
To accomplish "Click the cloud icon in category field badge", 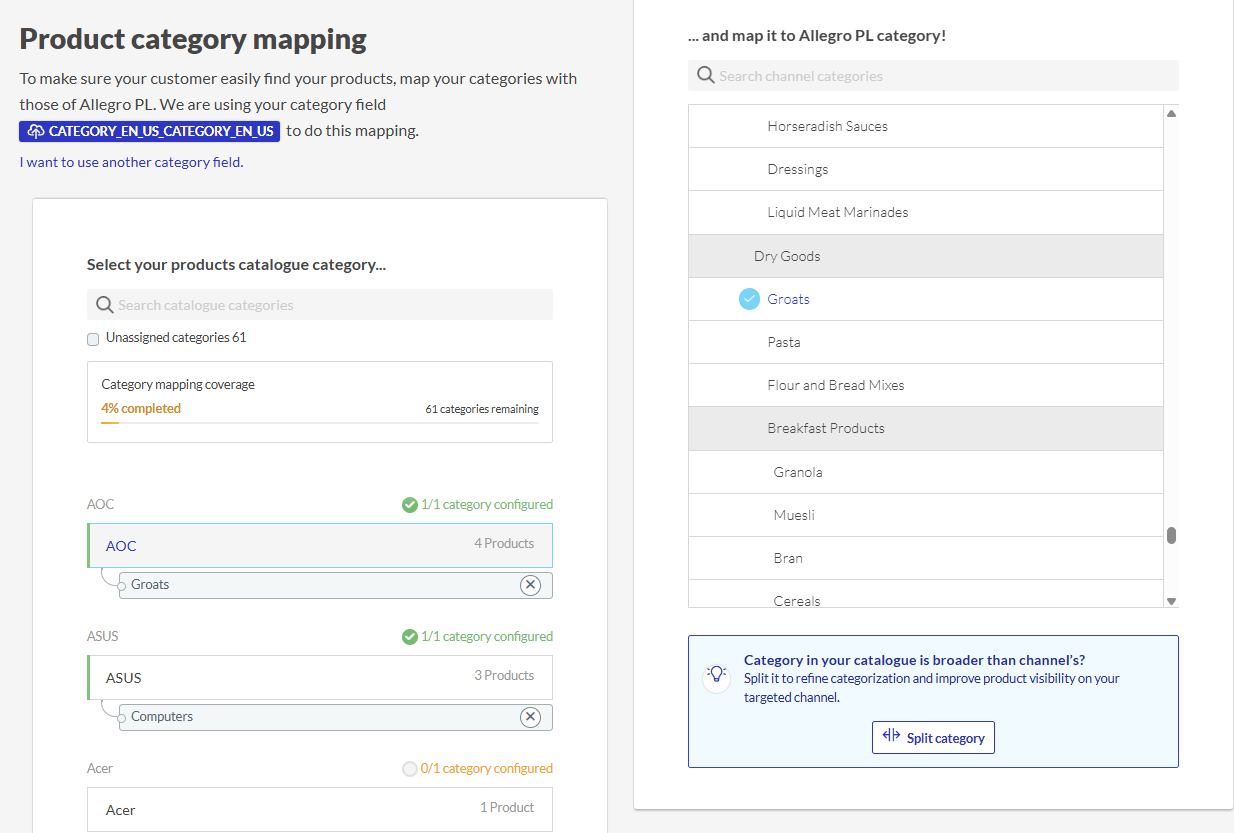I will (x=36, y=131).
